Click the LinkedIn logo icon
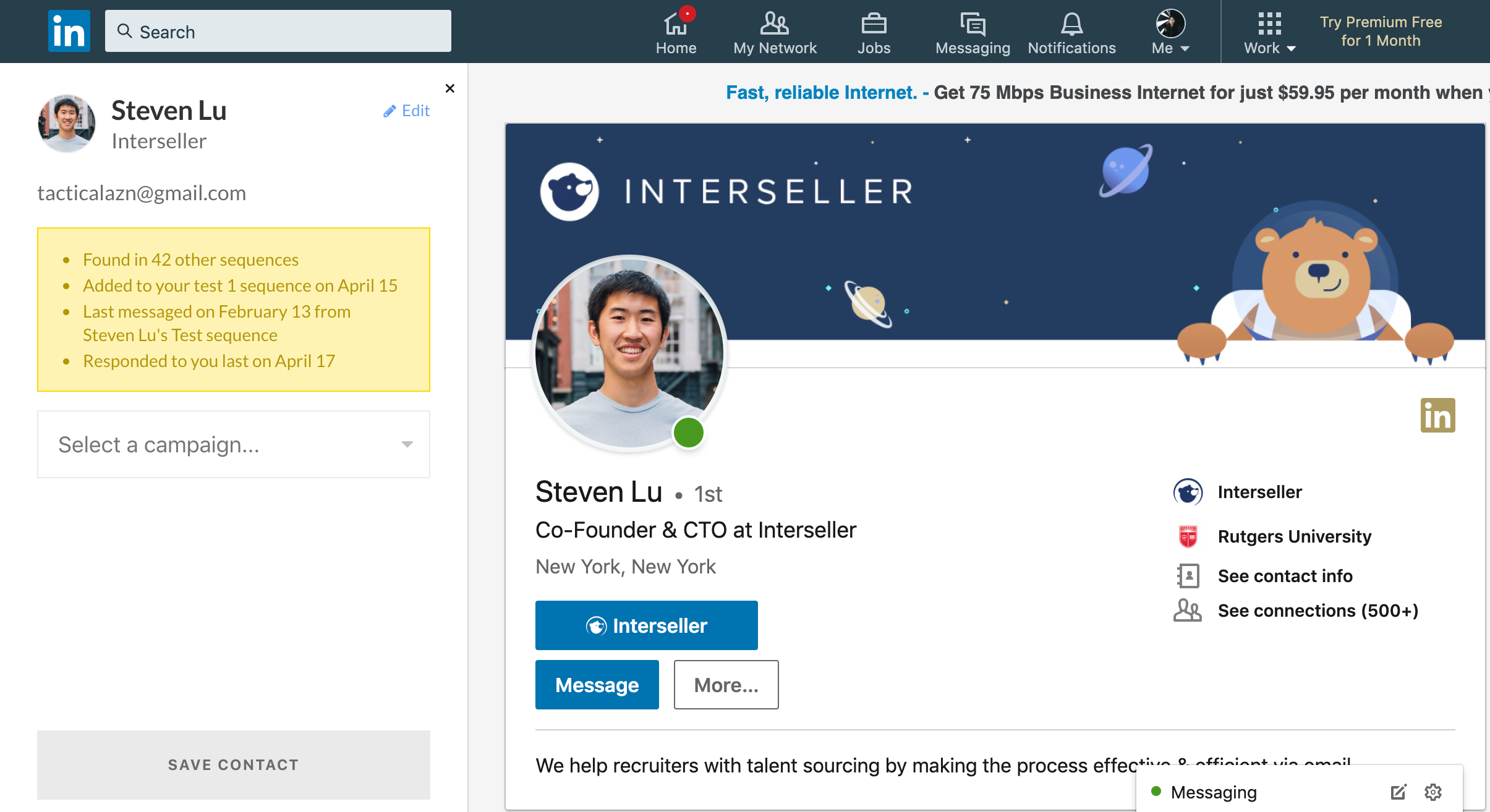The height and width of the screenshot is (812, 1490). pyautogui.click(x=69, y=31)
